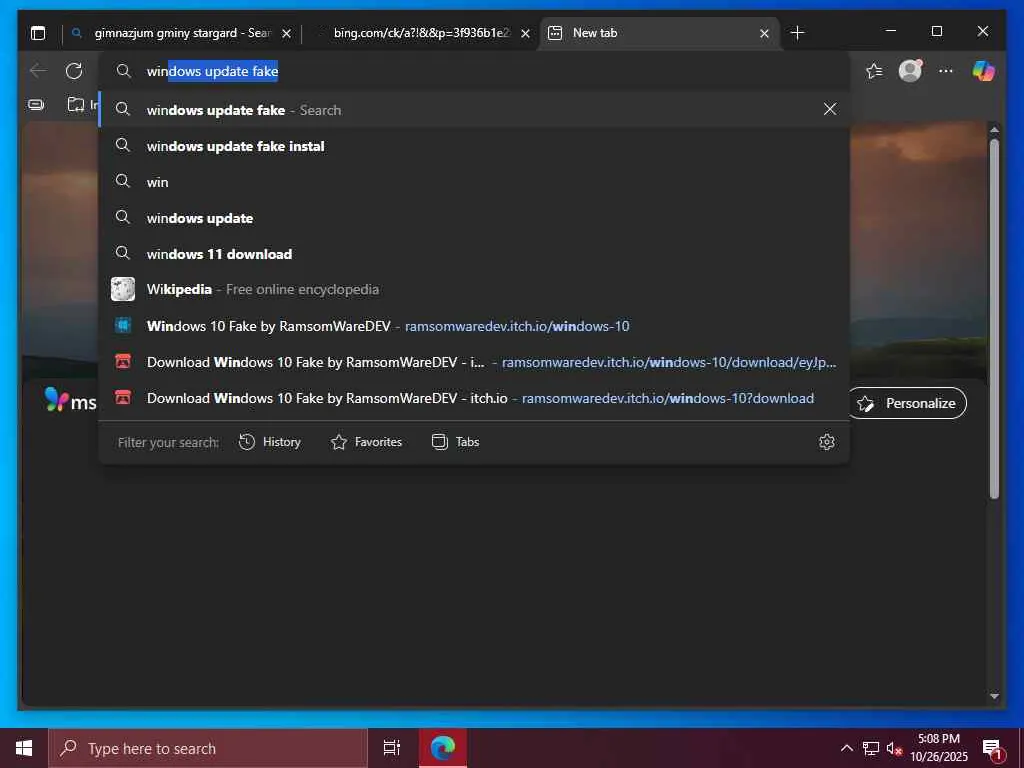
Task: Go back with the back arrow
Action: (39, 71)
